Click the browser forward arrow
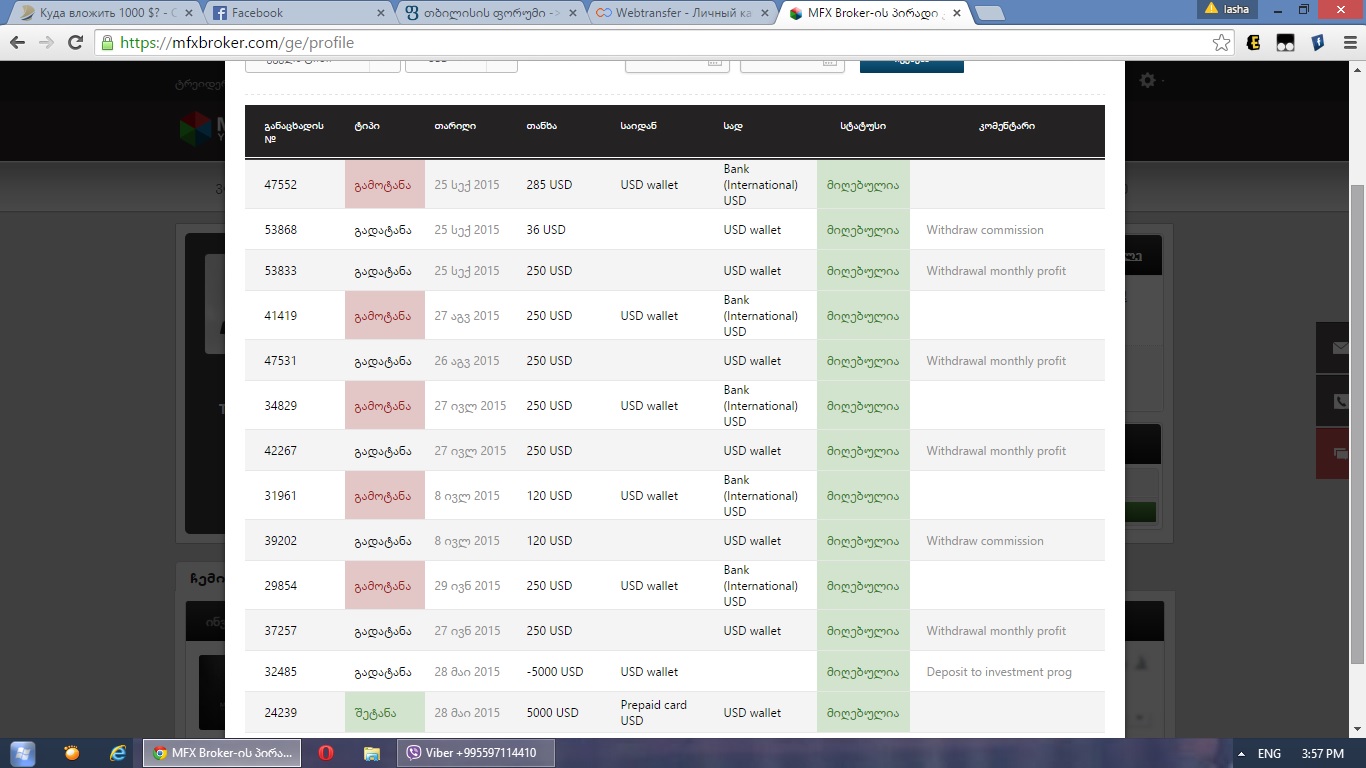The width and height of the screenshot is (1366, 768). click(46, 43)
